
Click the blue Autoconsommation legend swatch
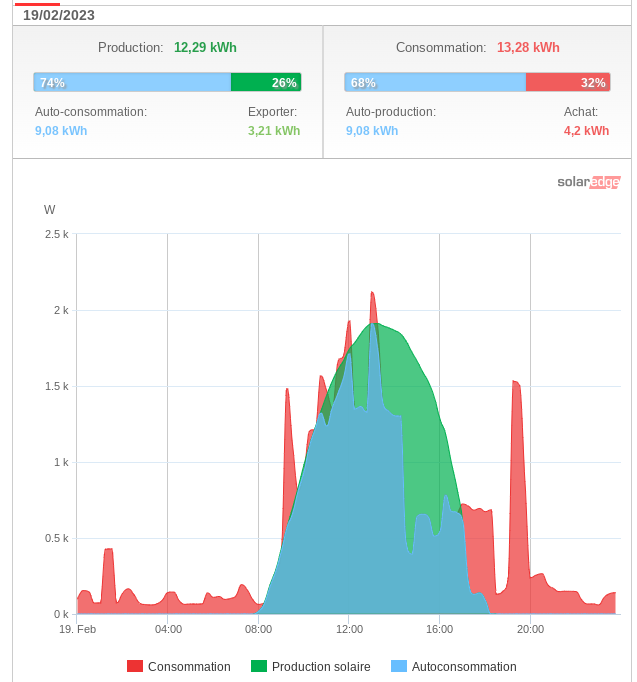point(399,667)
